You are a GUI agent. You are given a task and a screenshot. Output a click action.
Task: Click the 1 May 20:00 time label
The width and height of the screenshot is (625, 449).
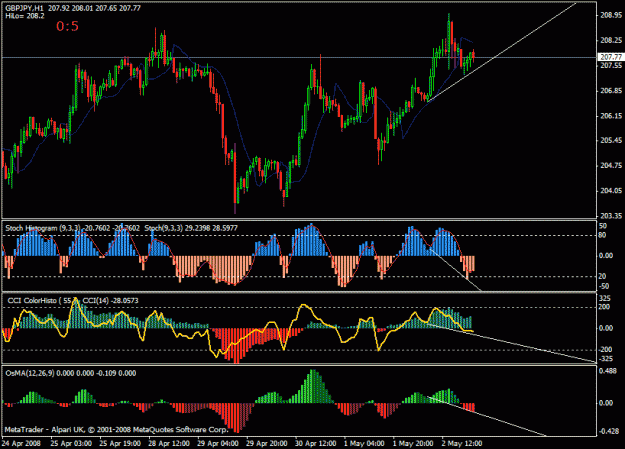click(413, 443)
